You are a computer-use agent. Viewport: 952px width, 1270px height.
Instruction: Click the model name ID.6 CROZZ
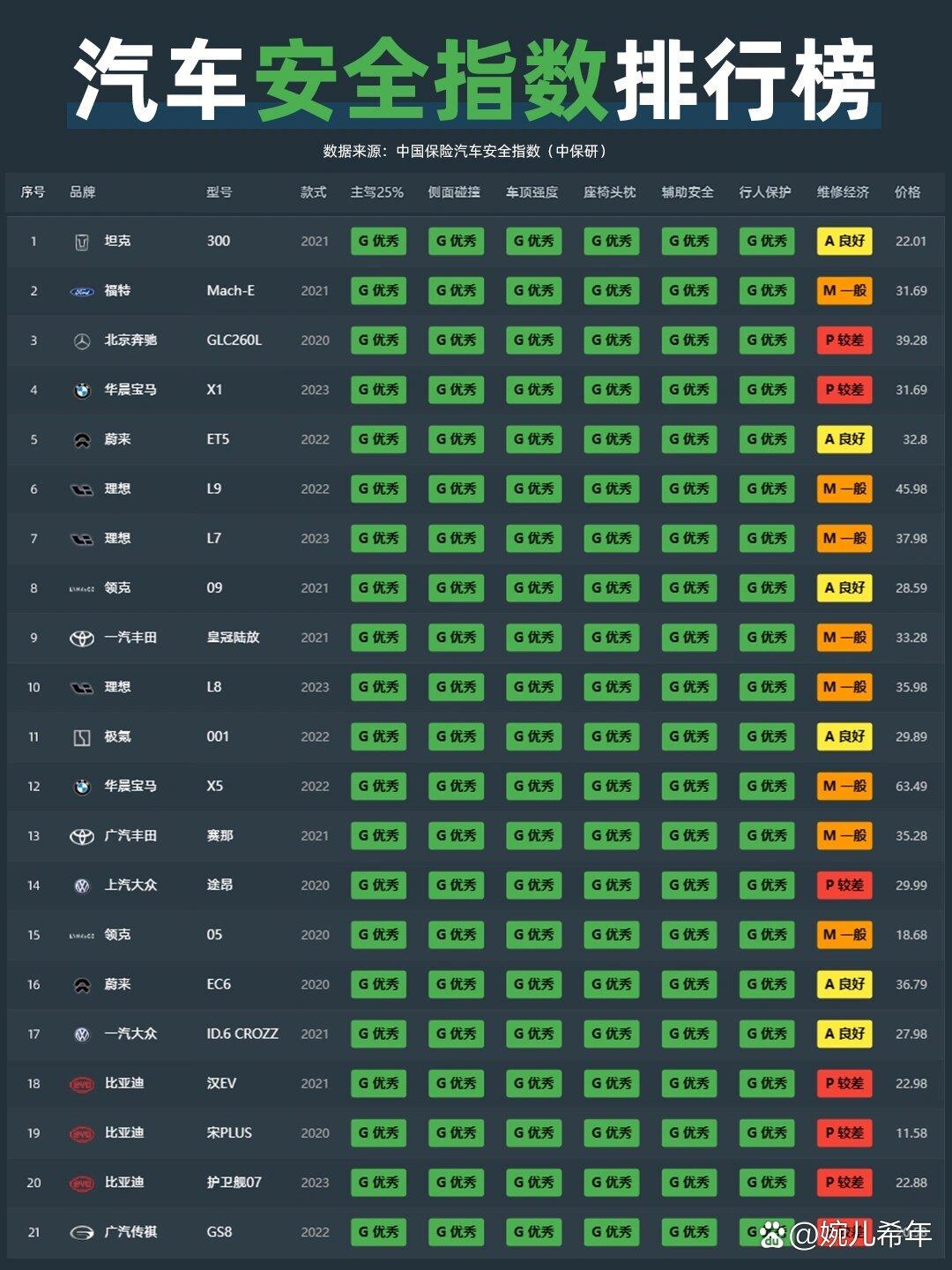point(242,1034)
